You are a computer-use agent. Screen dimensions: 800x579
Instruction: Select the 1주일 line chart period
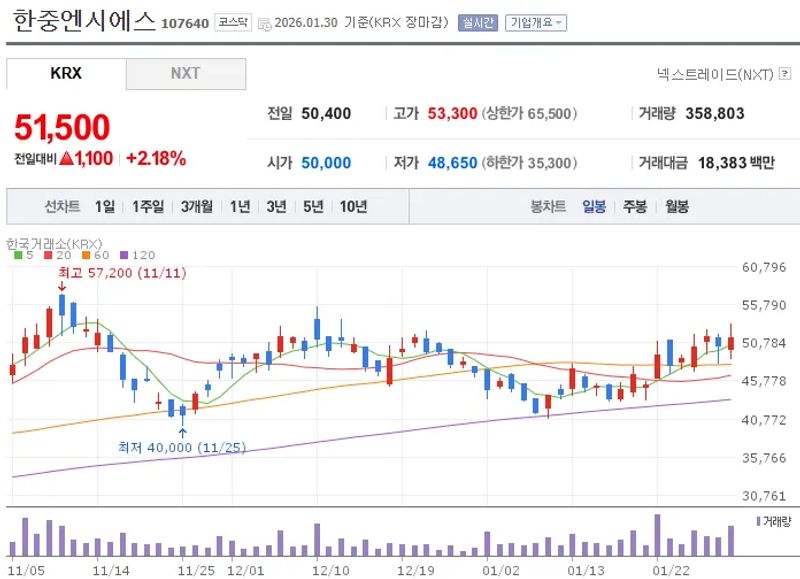click(148, 207)
